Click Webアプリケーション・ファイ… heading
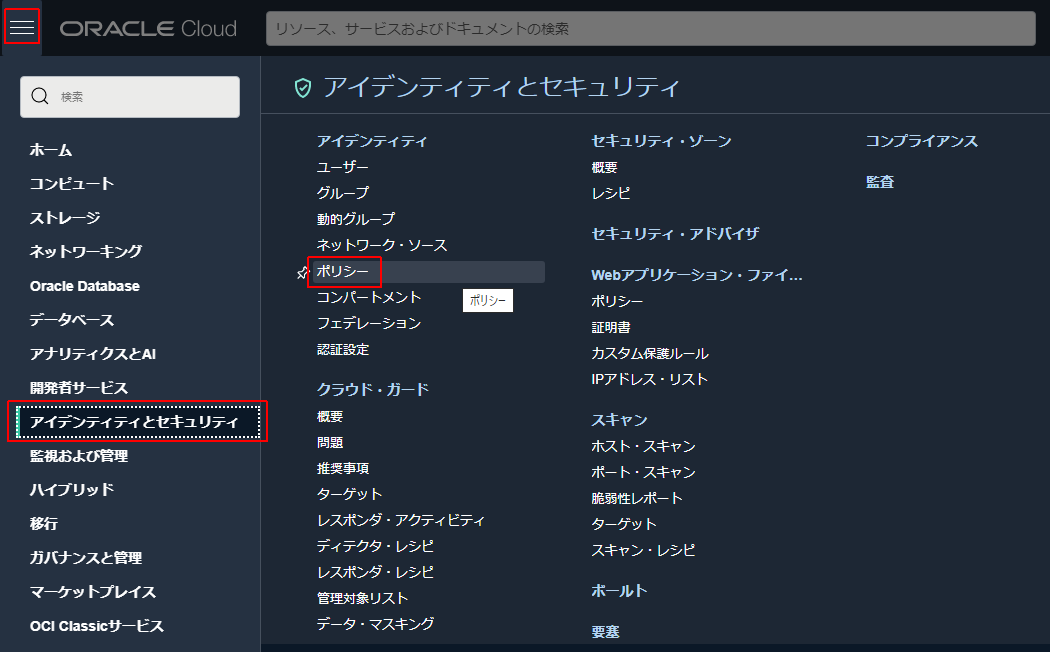 (696, 275)
